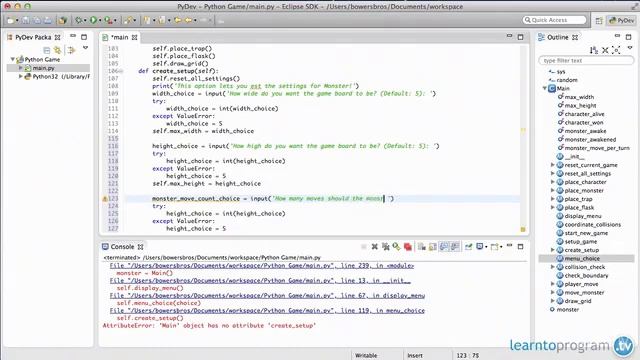The height and width of the screenshot is (360, 640).
Task: Switch to the PyDev perspective
Action: click(622, 20)
